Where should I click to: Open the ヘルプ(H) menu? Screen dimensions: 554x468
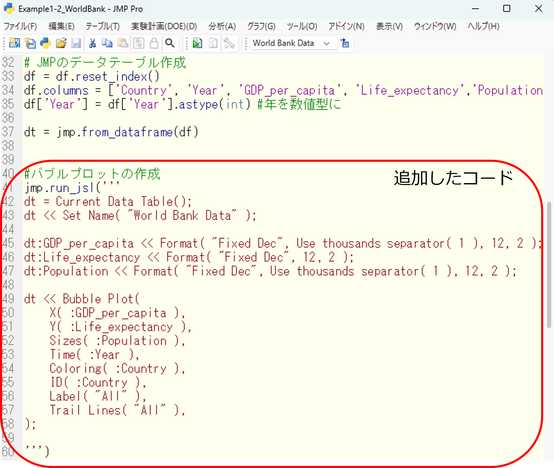click(x=483, y=26)
